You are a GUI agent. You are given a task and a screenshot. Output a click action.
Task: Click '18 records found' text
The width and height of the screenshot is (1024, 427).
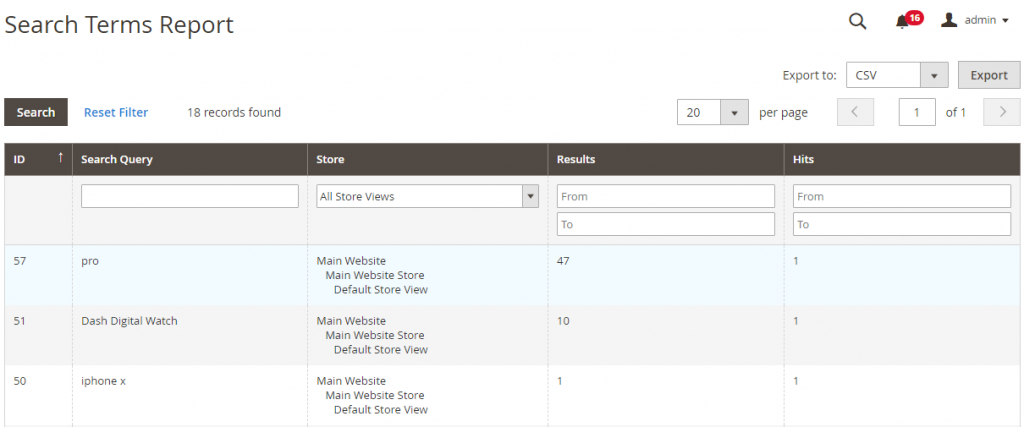point(234,112)
